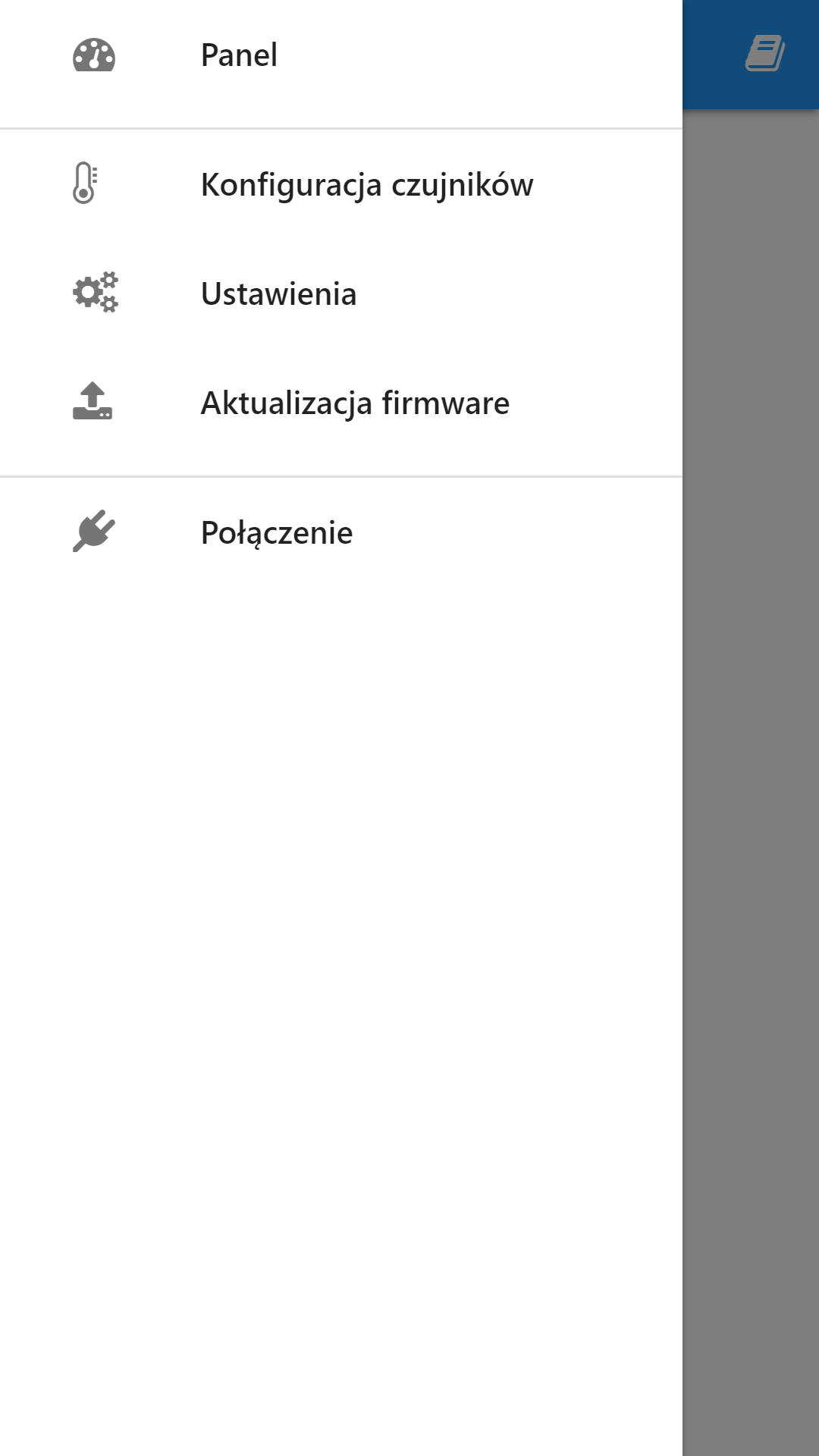Tap the firmware upload arrow icon
This screenshot has width=819, height=1456.
tap(93, 401)
